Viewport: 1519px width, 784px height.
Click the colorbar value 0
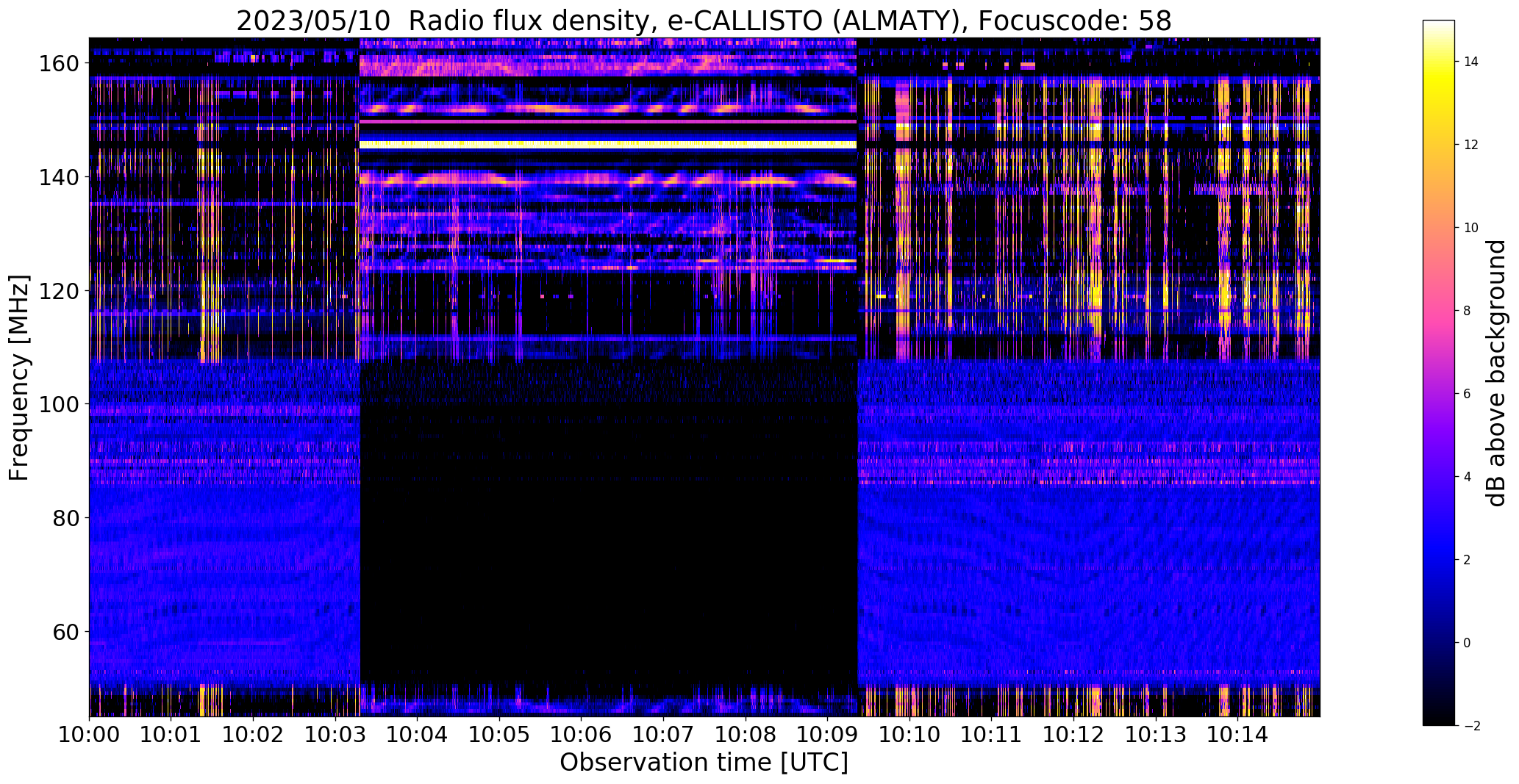pyautogui.click(x=1468, y=643)
